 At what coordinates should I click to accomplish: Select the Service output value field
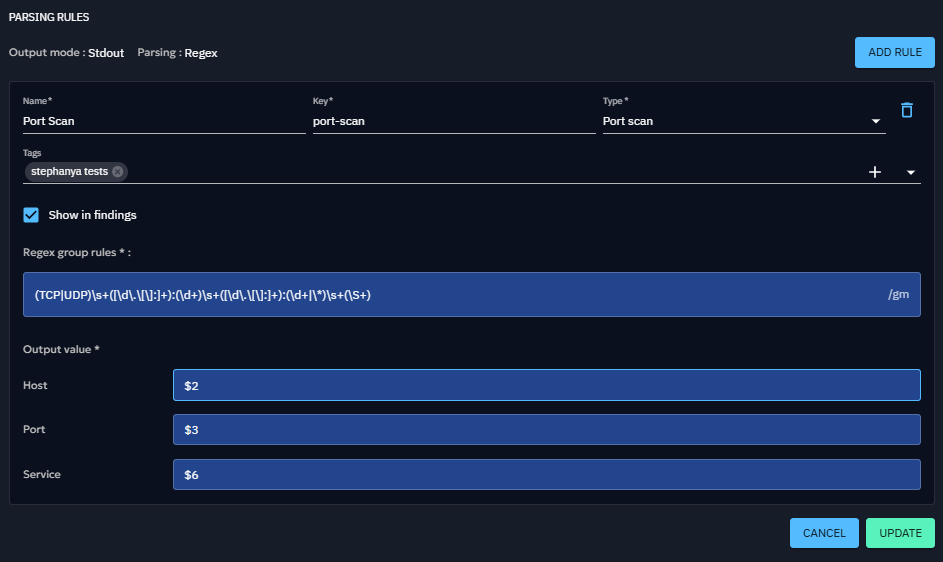(x=545, y=475)
